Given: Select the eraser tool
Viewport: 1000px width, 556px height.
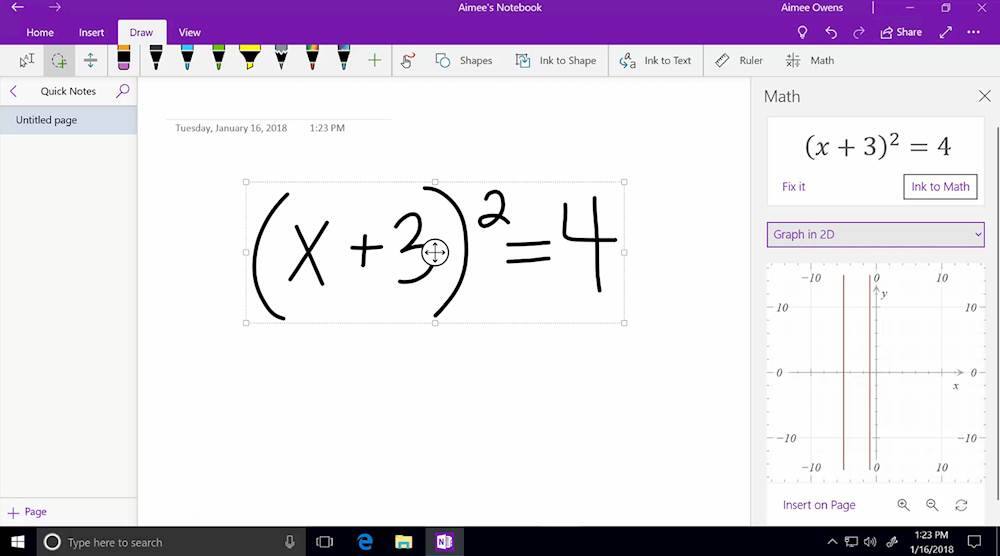Looking at the screenshot, I should coord(123,59).
